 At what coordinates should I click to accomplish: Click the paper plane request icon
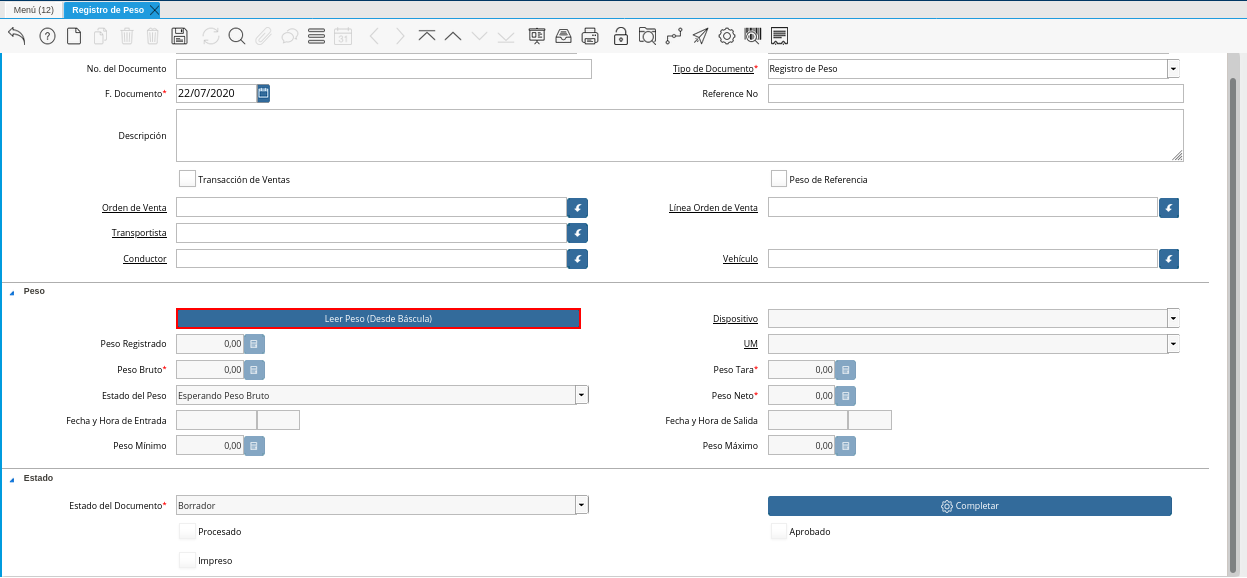[x=700, y=36]
